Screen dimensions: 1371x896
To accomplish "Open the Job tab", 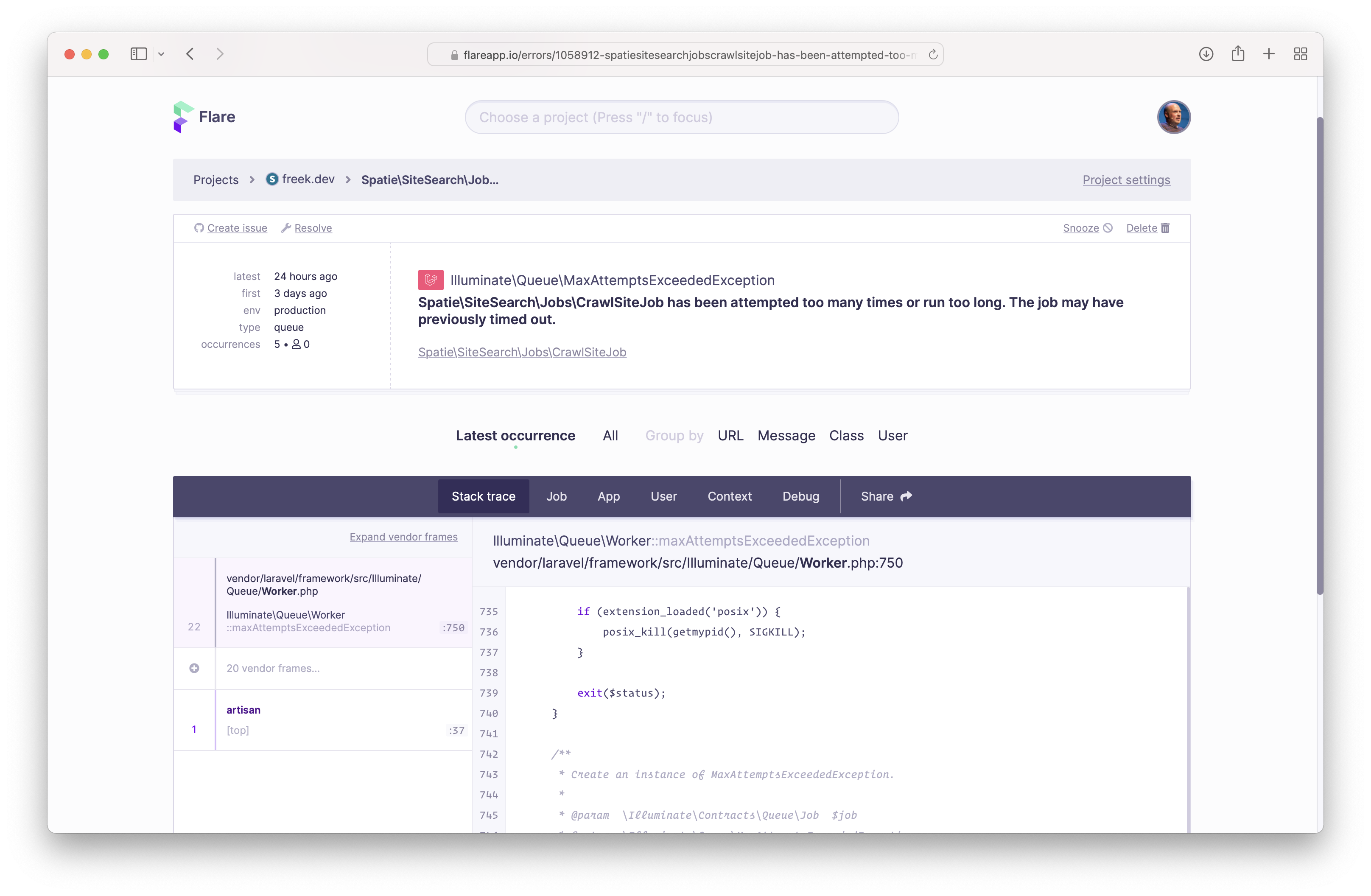I will [x=557, y=496].
